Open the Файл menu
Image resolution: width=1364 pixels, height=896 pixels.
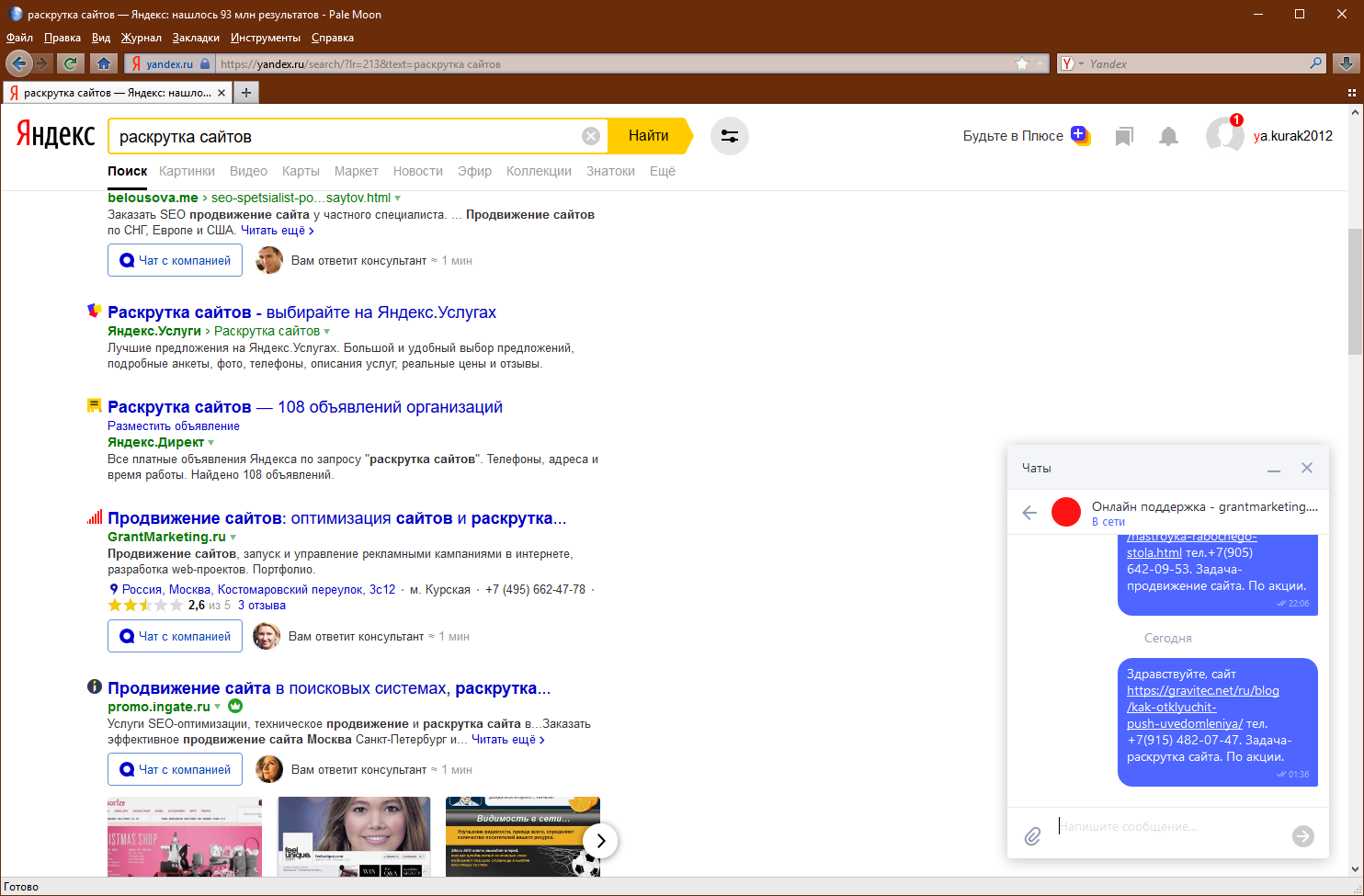(19, 38)
